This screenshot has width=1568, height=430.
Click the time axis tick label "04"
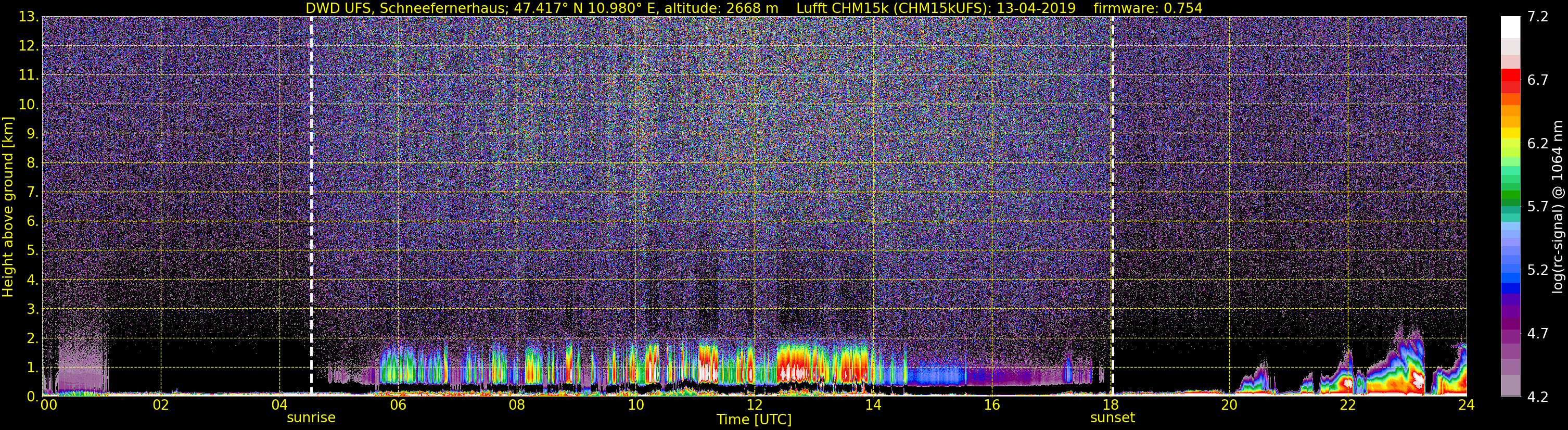(x=279, y=405)
